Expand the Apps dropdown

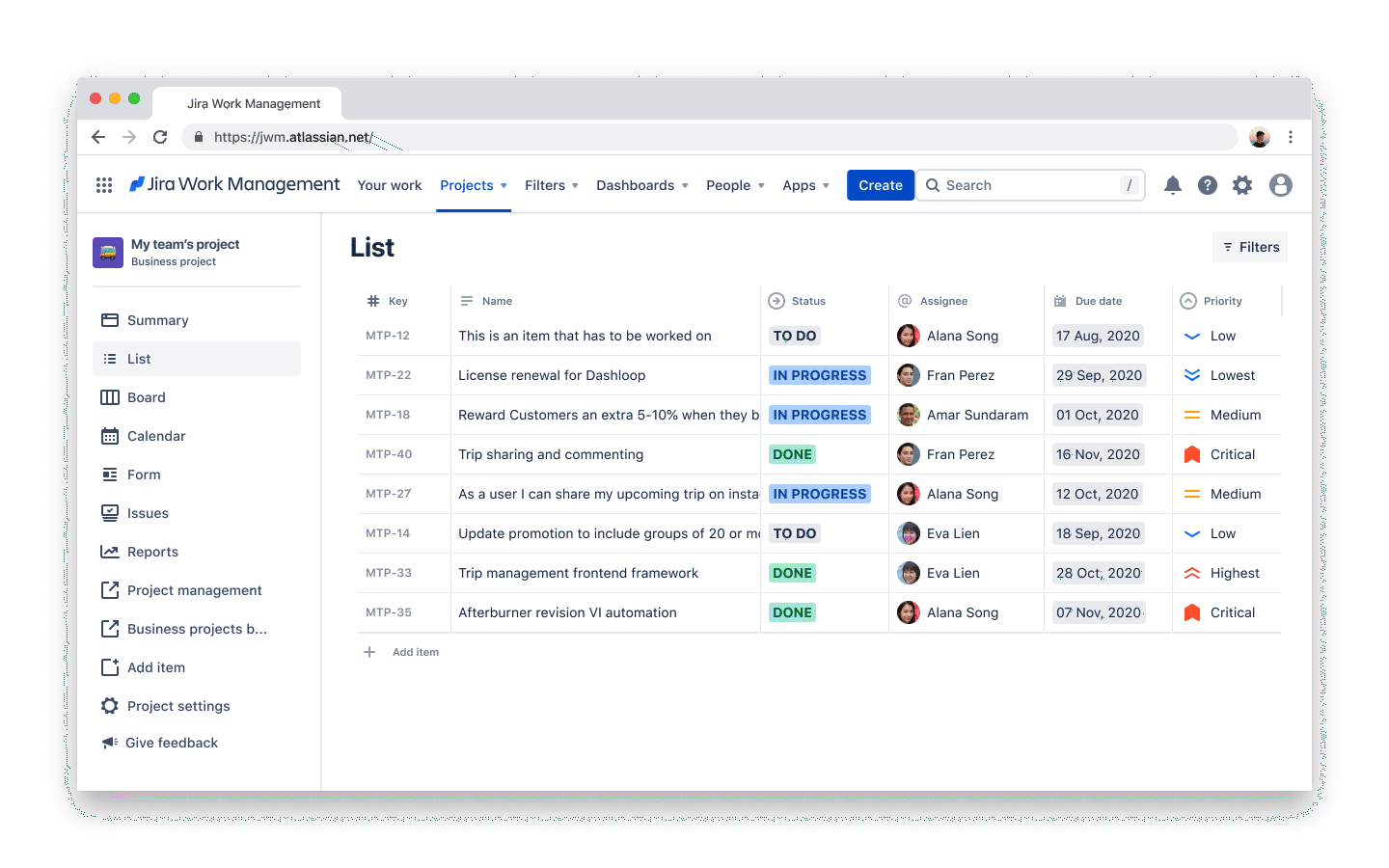(805, 185)
